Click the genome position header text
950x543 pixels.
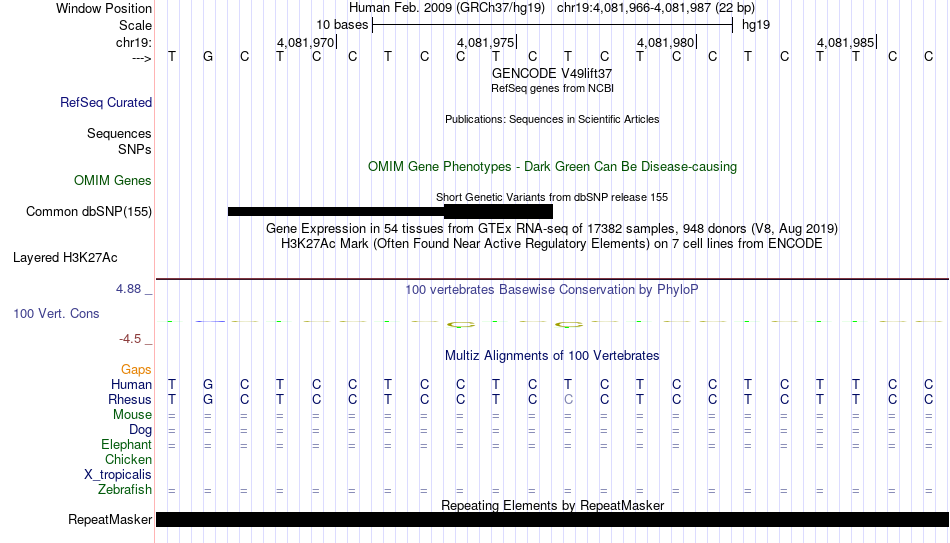552,8
